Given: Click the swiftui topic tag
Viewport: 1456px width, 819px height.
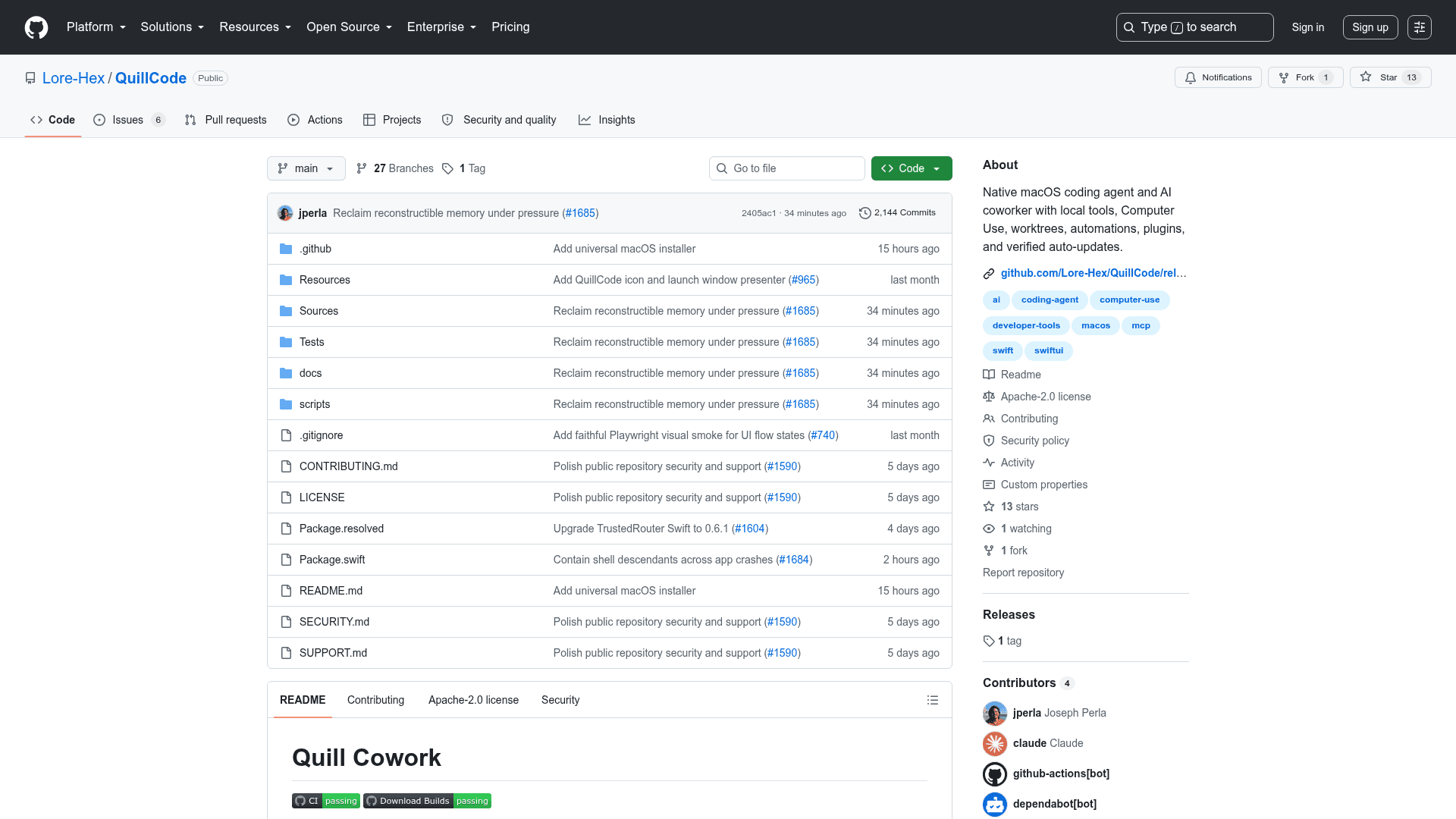Looking at the screenshot, I should [x=1049, y=350].
